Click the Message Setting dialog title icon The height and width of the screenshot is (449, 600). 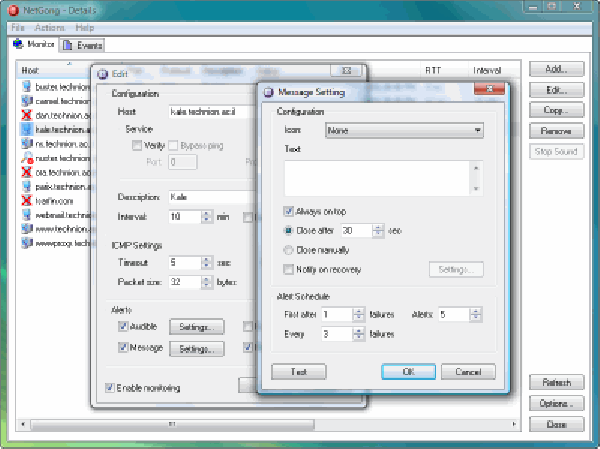[269, 92]
